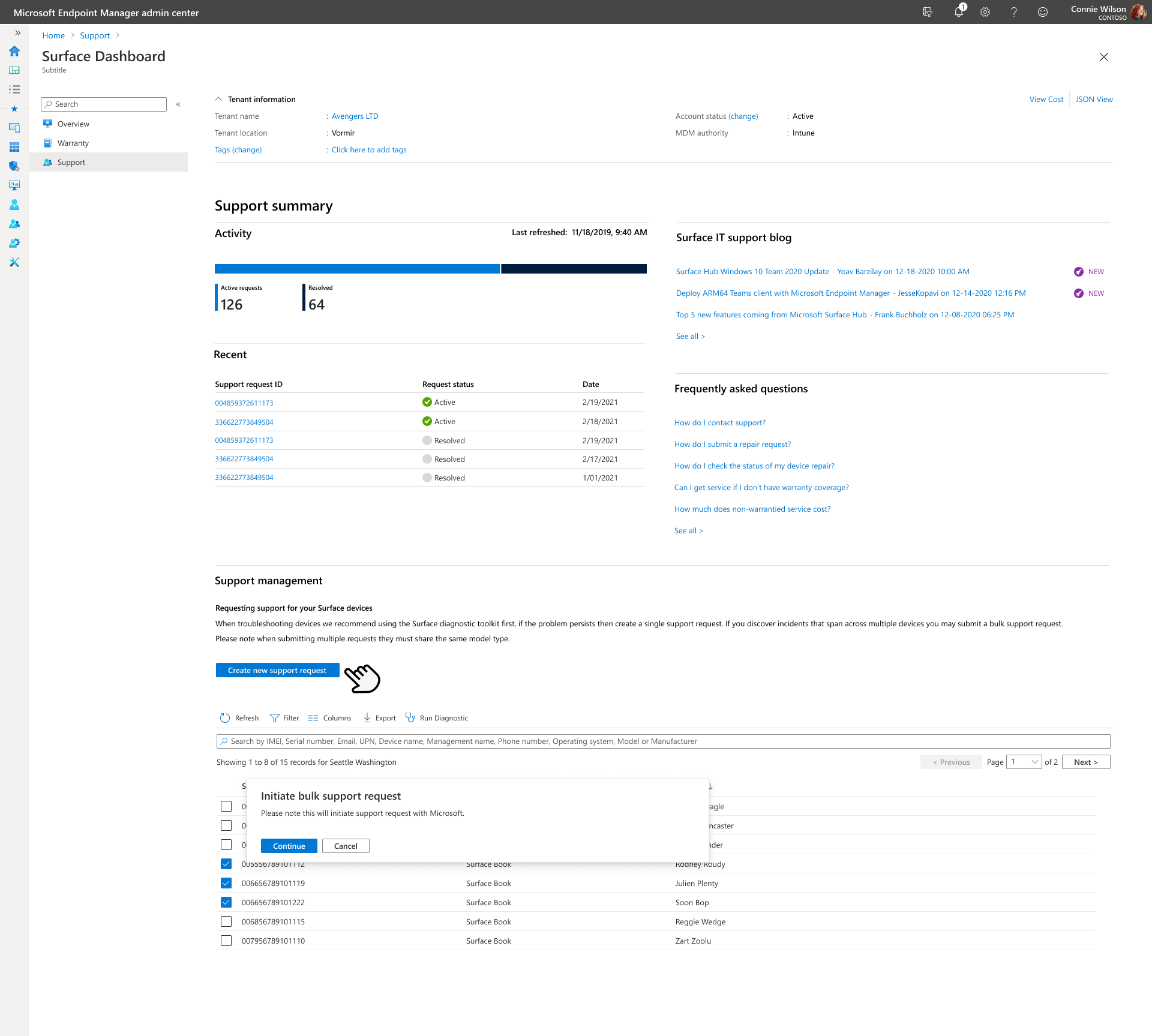Click Create new support request button
The image size is (1152, 1036).
click(x=277, y=670)
